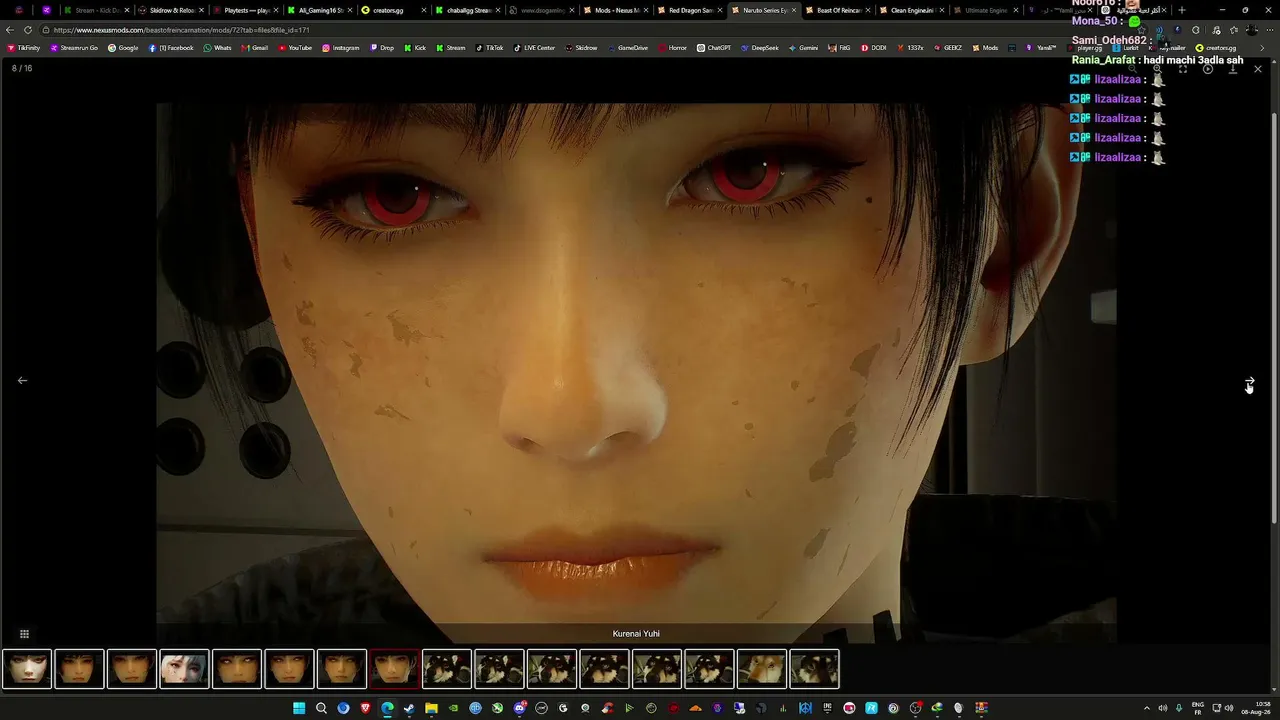Open the Skidrow bookmark
This screenshot has width=1280, height=720.
(x=581, y=48)
